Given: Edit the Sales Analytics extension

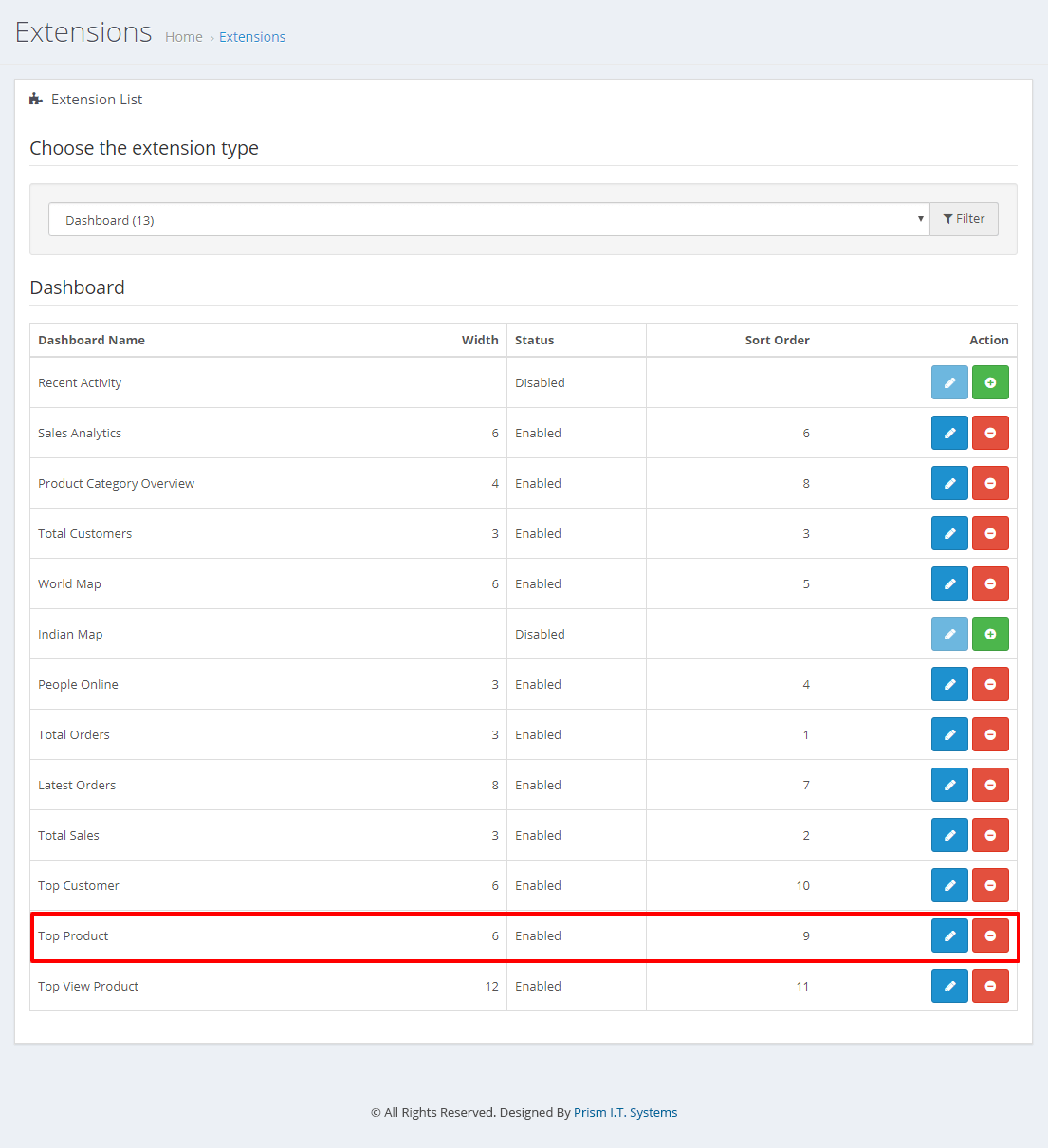Looking at the screenshot, I should (949, 433).
